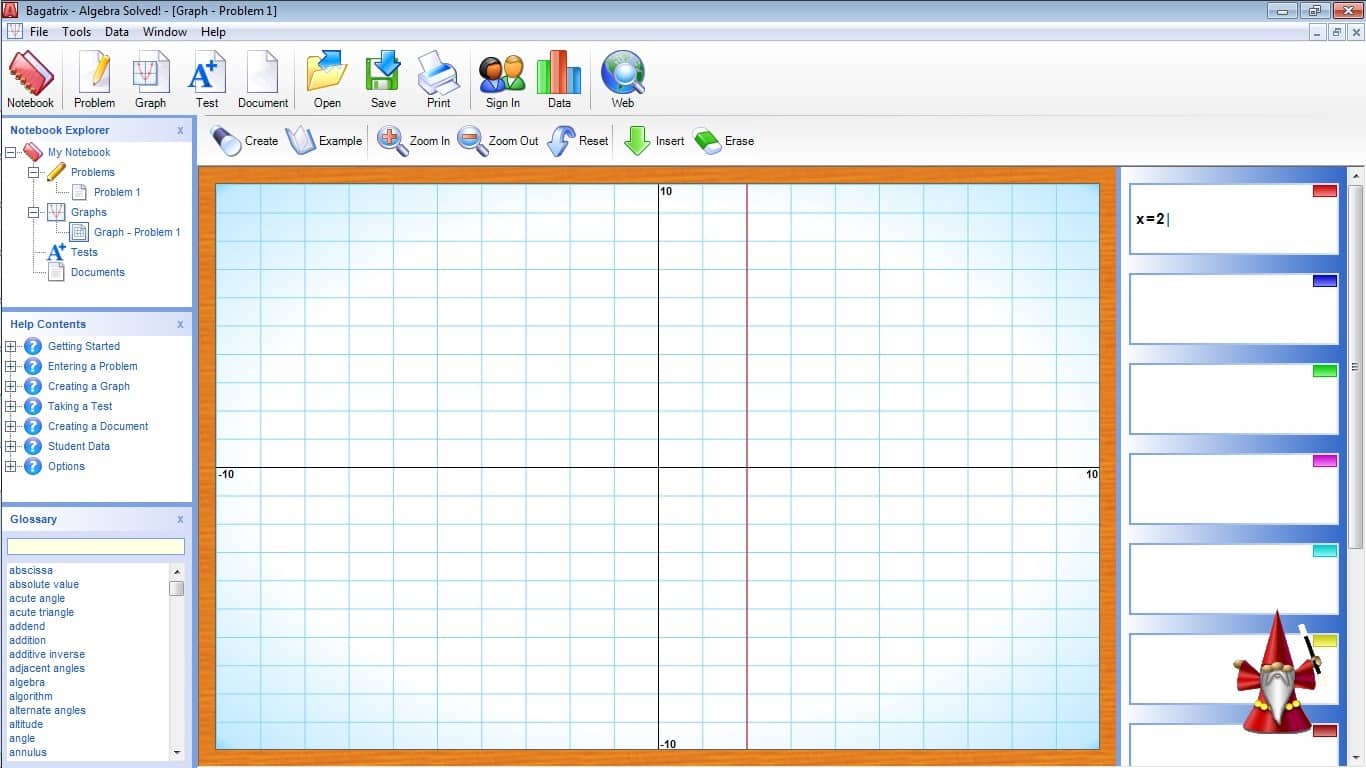Select Problem 1 in Notebook Explorer

[x=117, y=192]
